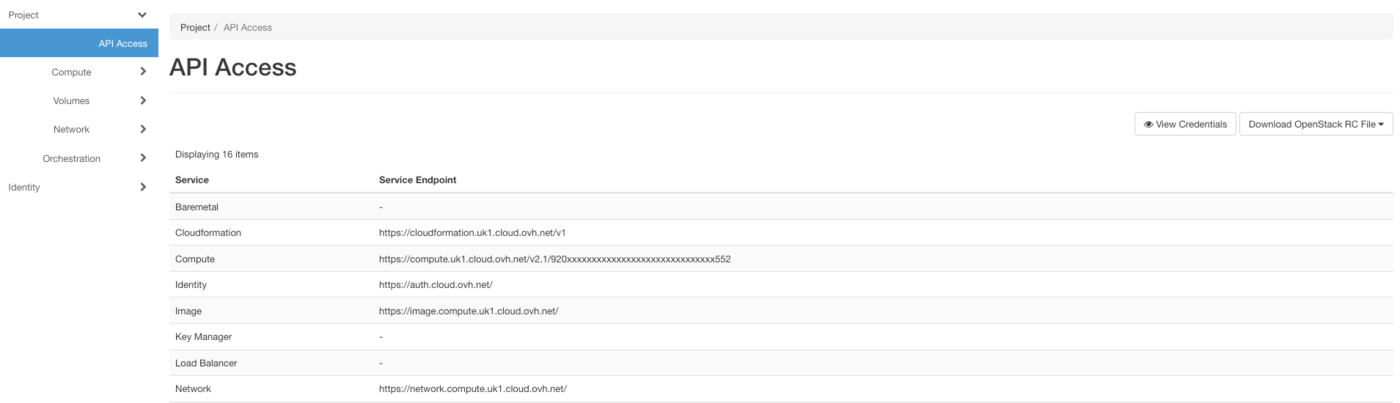Open the Compute sidebar item
The height and width of the screenshot is (403, 1400).
tap(71, 72)
